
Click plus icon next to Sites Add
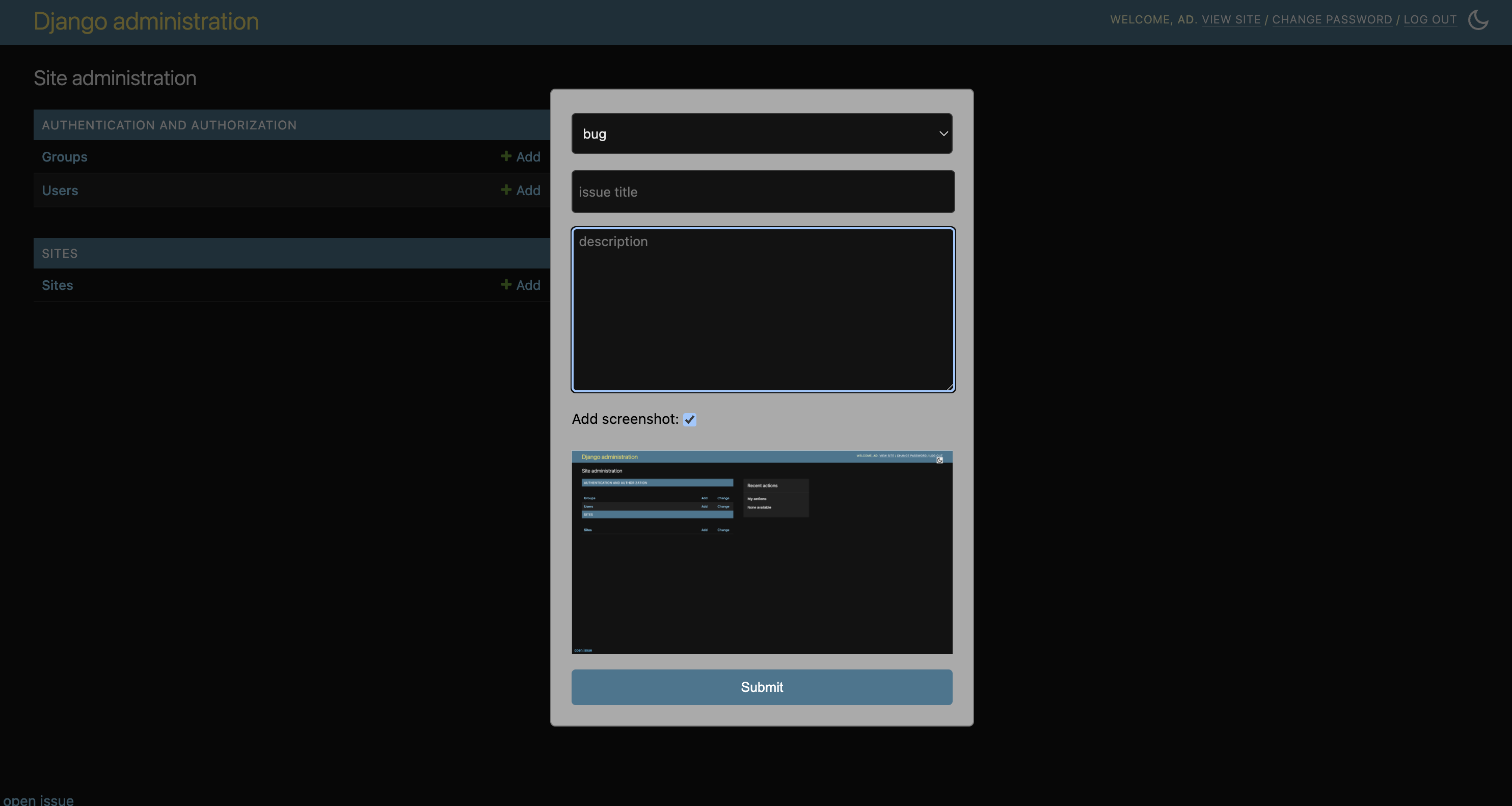coord(506,284)
